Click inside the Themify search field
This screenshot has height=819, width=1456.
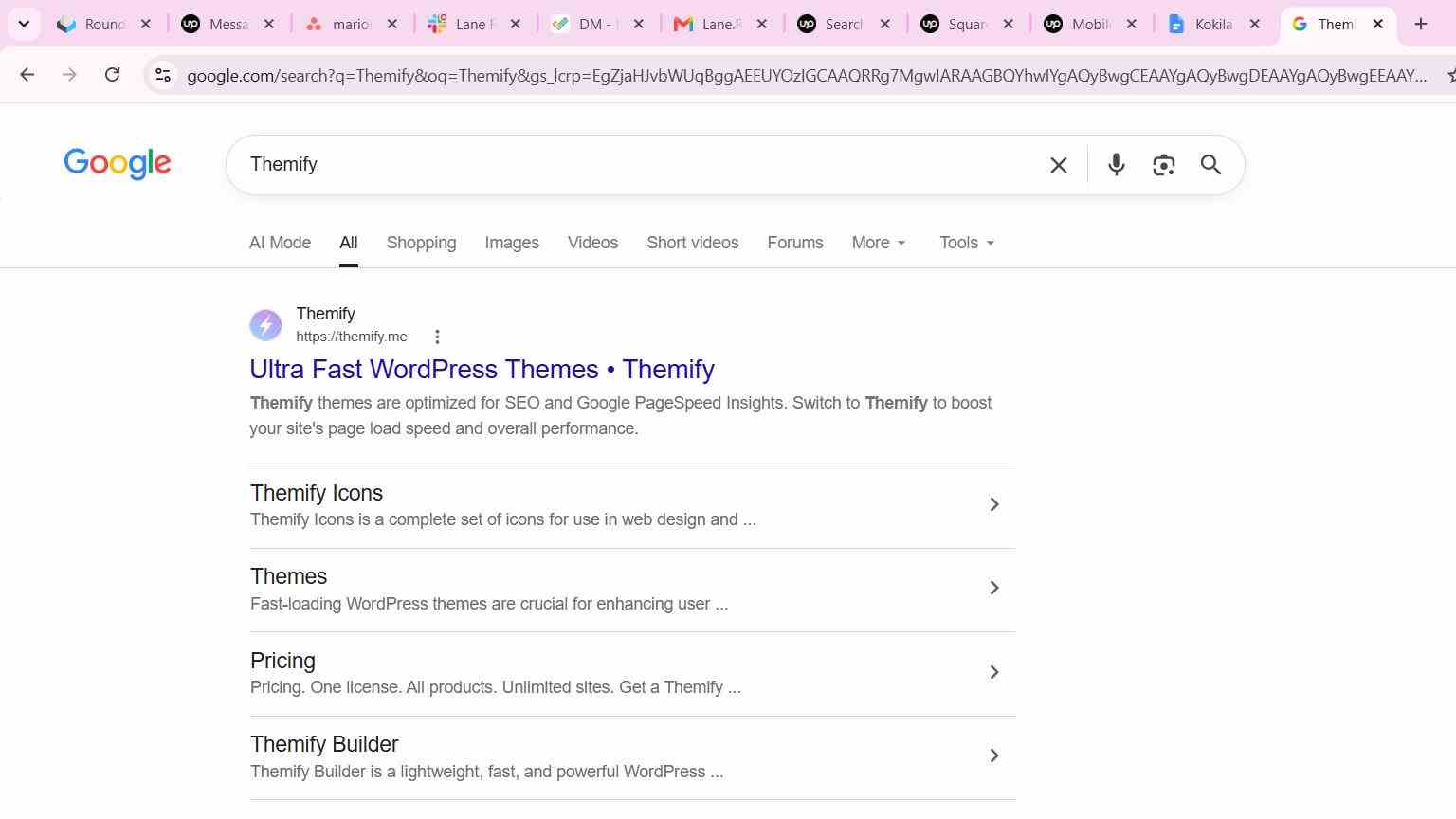pyautogui.click(x=635, y=165)
